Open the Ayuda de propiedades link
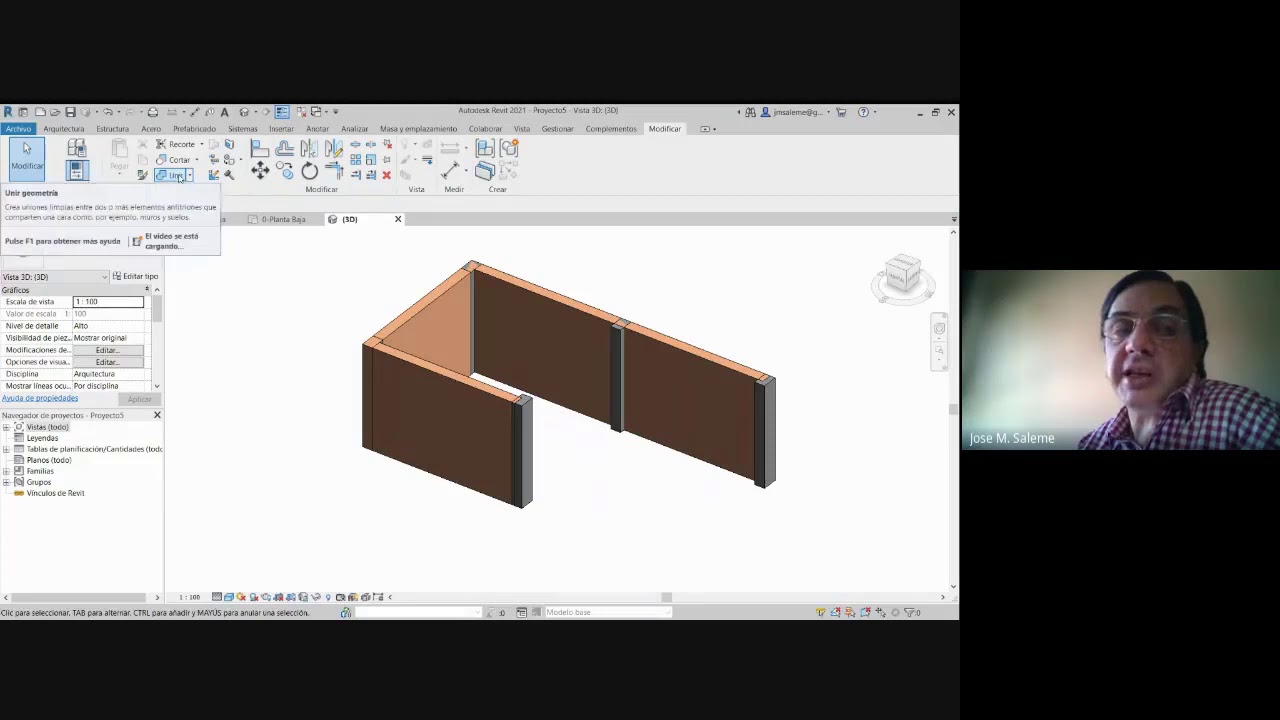 pos(40,398)
